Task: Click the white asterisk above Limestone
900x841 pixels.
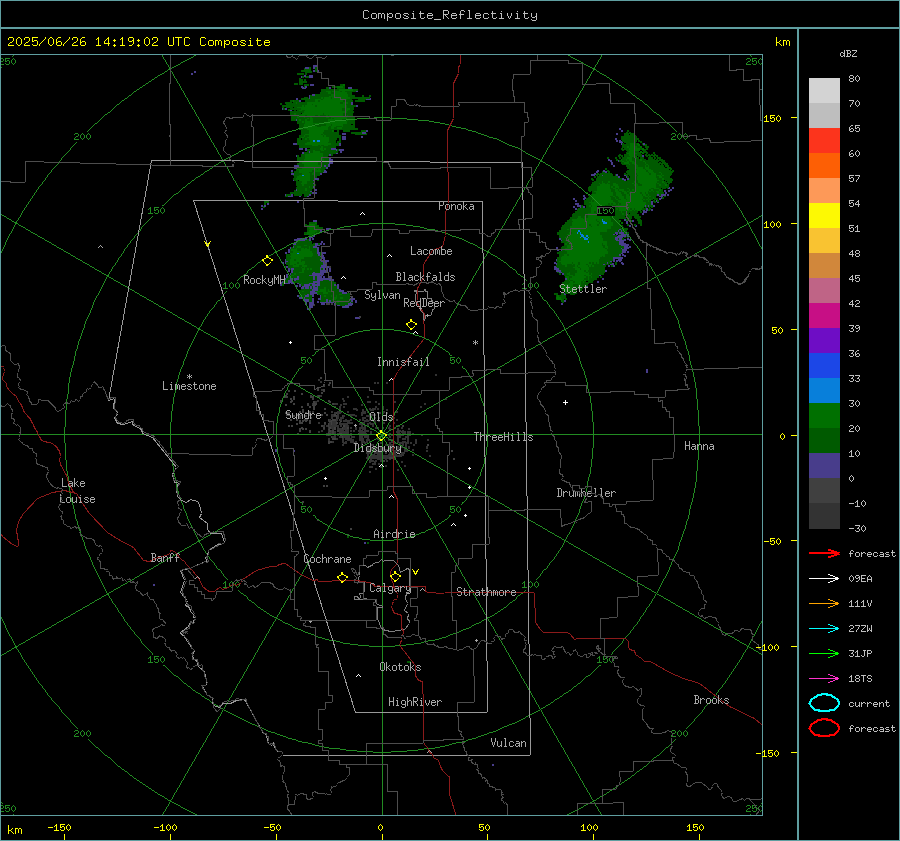Action: click(x=189, y=377)
